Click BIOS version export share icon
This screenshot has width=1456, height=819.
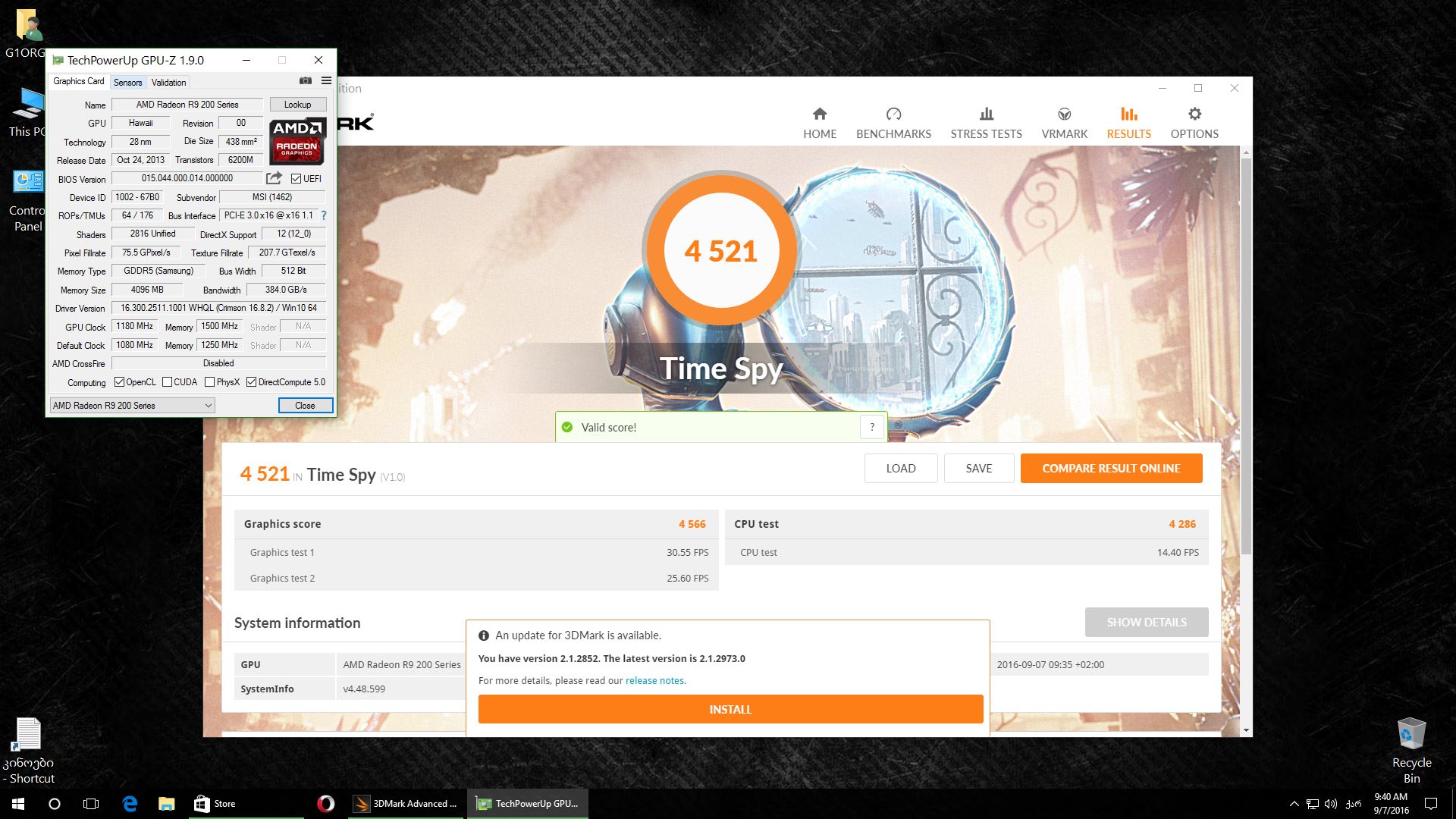[274, 178]
